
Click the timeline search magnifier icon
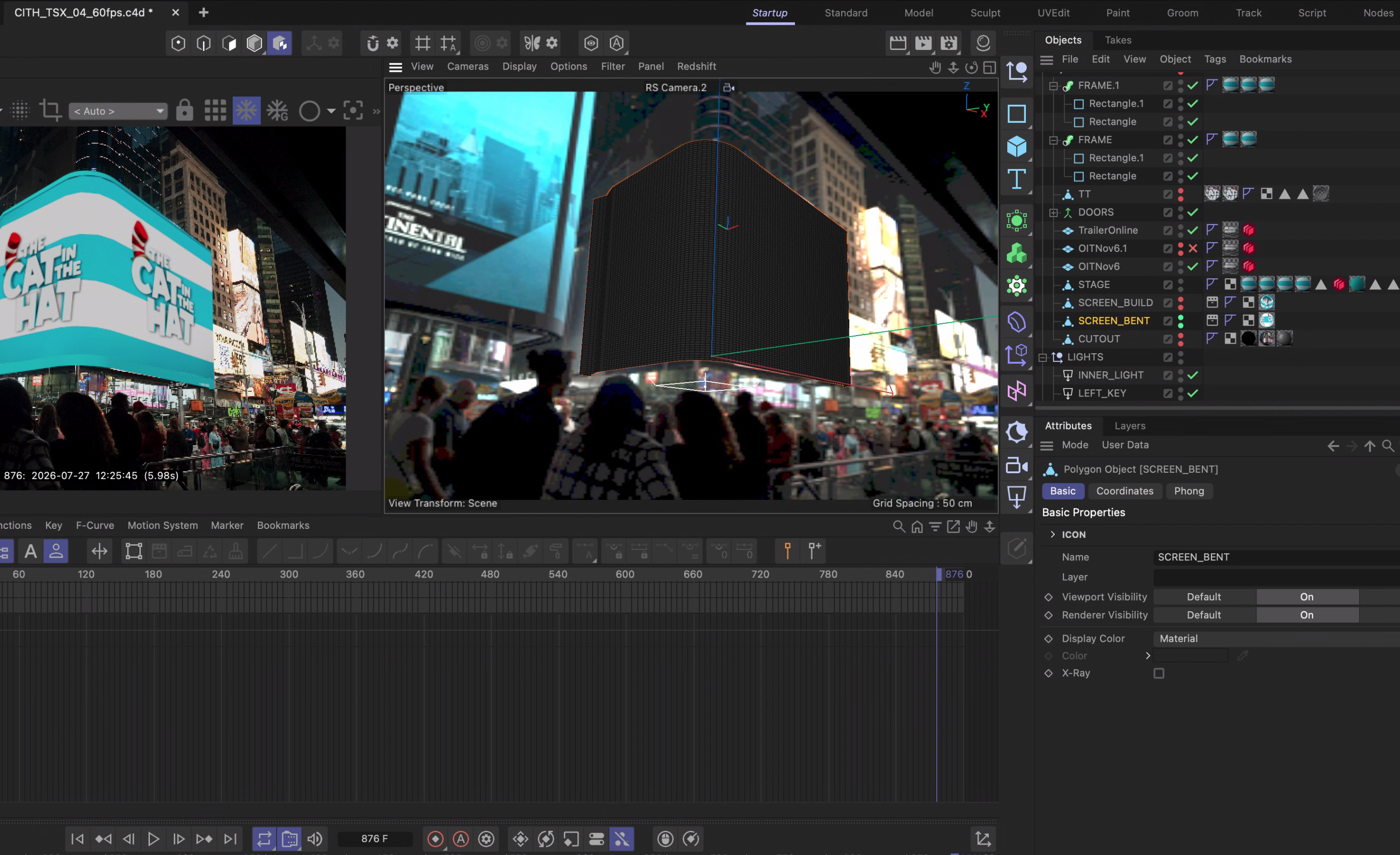click(898, 527)
